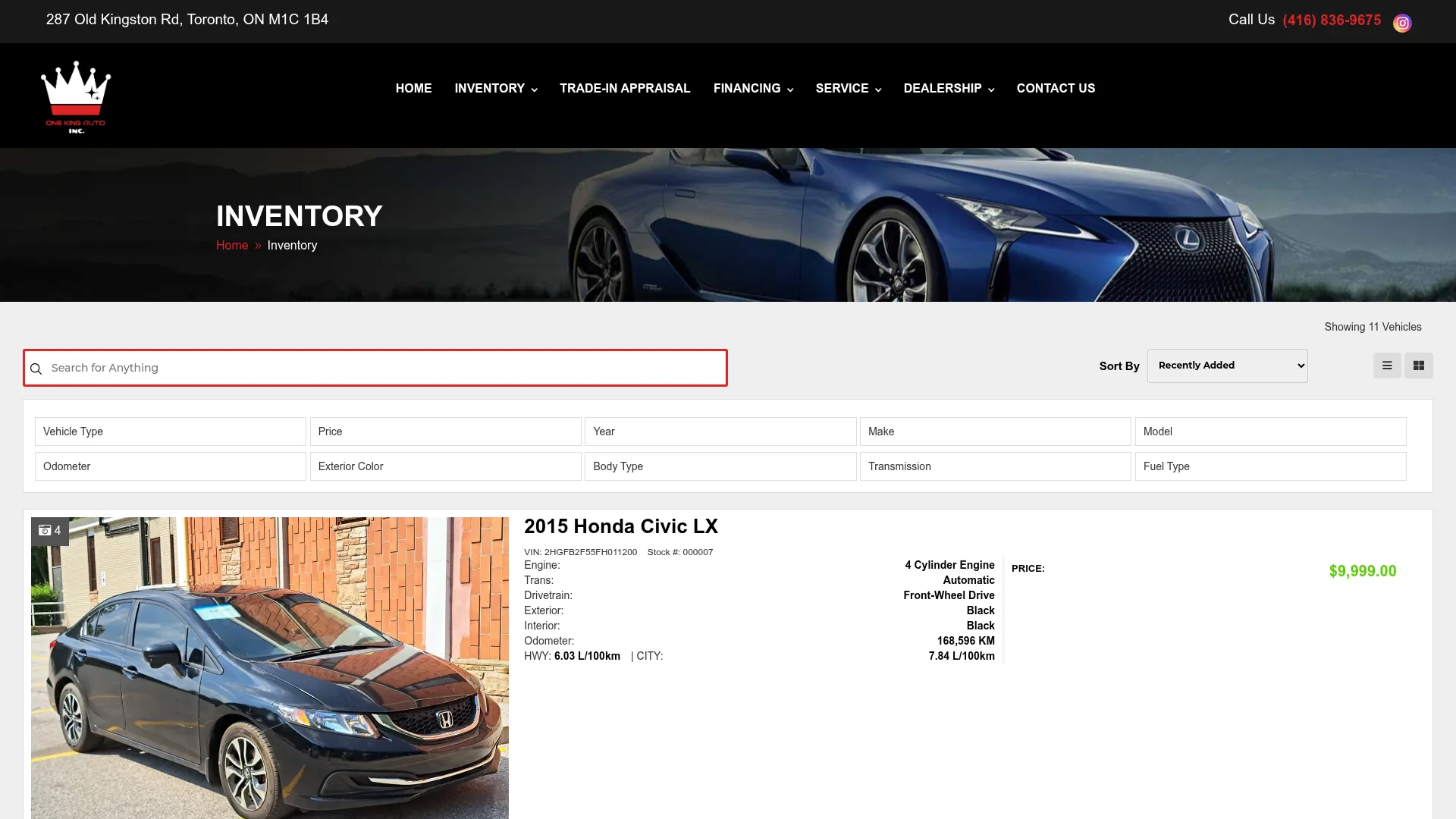The width and height of the screenshot is (1456, 819).
Task: Click the Stock # 000007 text
Action: tap(680, 552)
